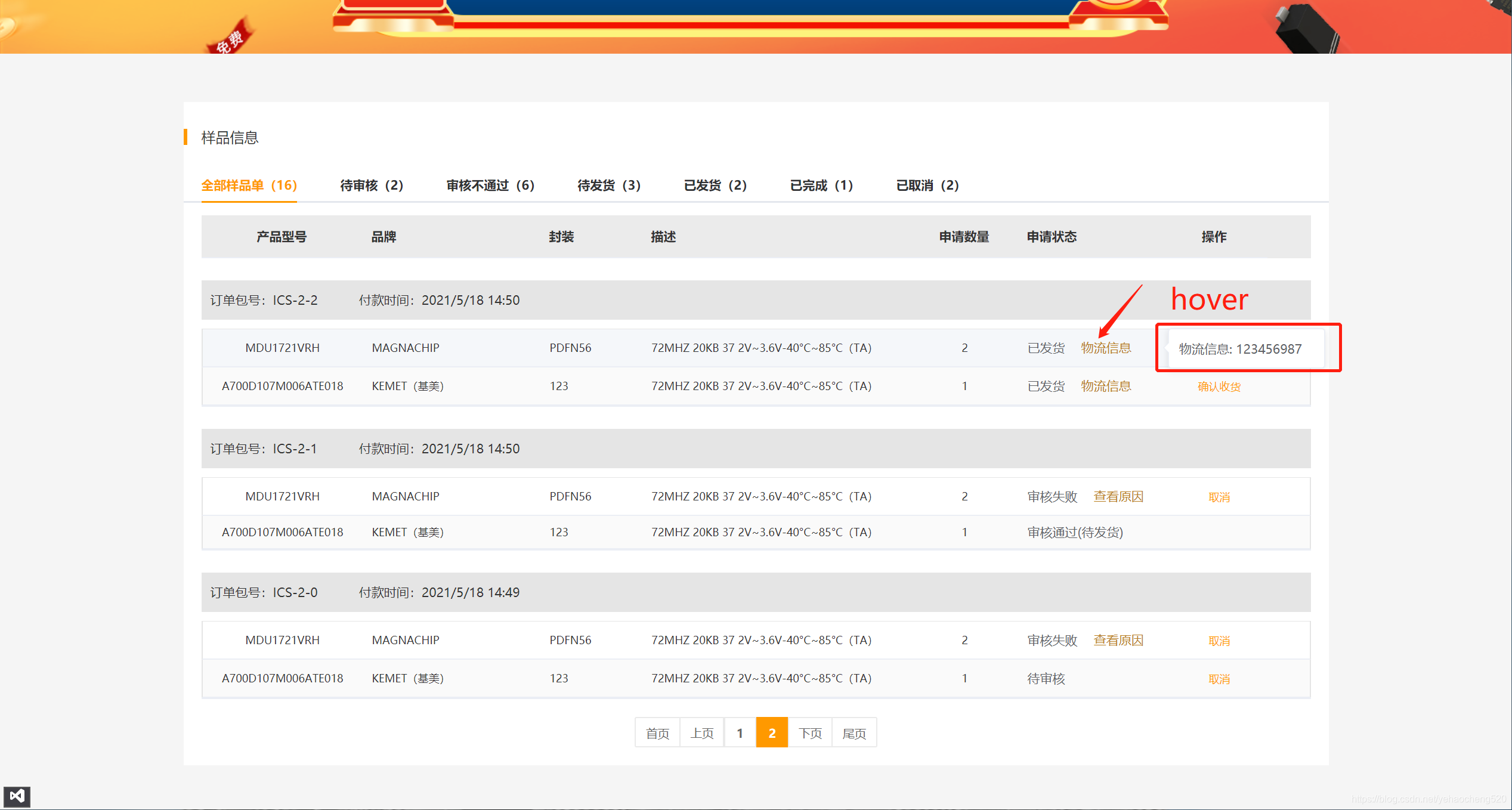Click 物流信息 link for MDU1721VRH in ICS-2-2

click(x=1105, y=348)
